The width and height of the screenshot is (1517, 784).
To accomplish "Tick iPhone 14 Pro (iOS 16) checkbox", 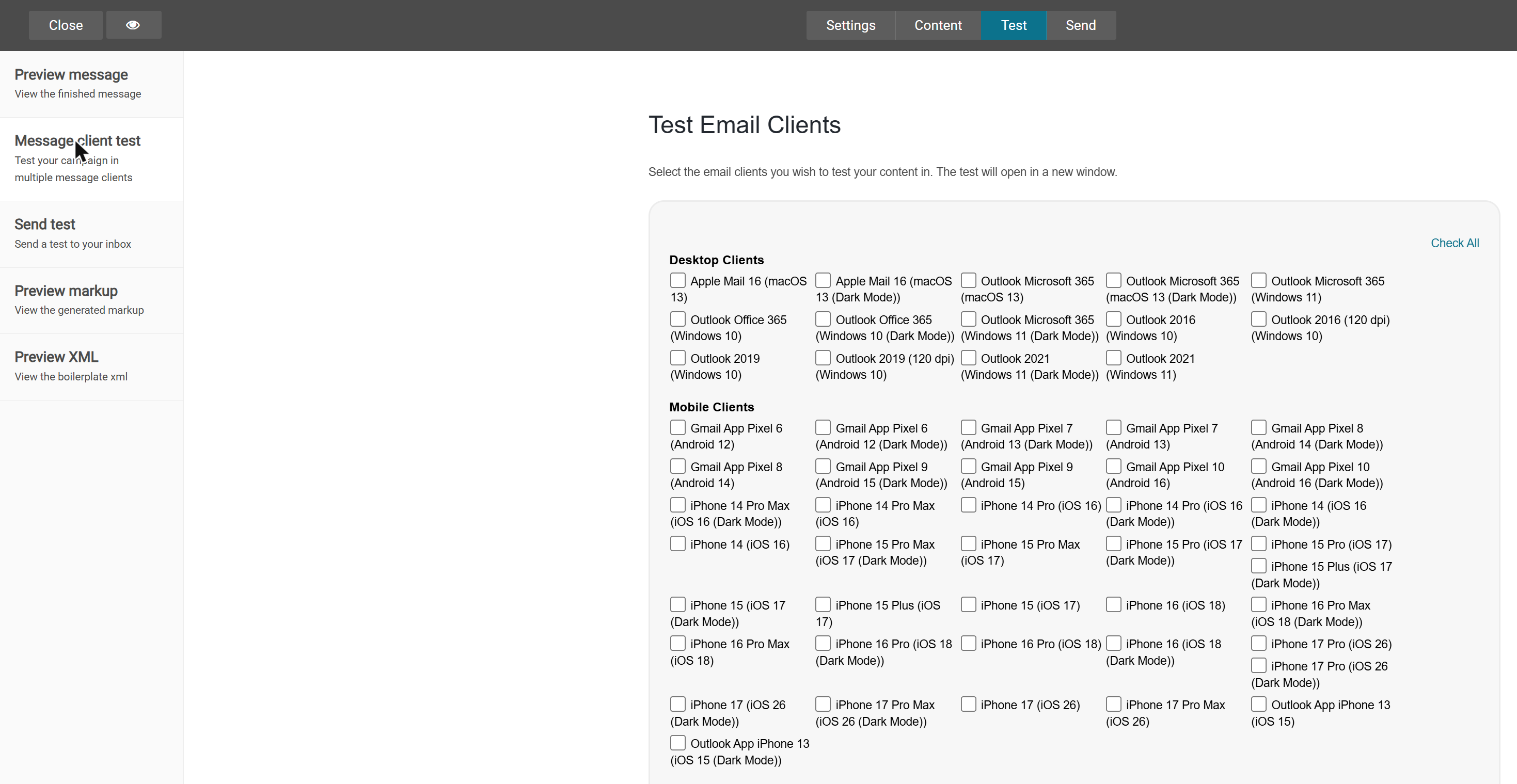I will (969, 505).
